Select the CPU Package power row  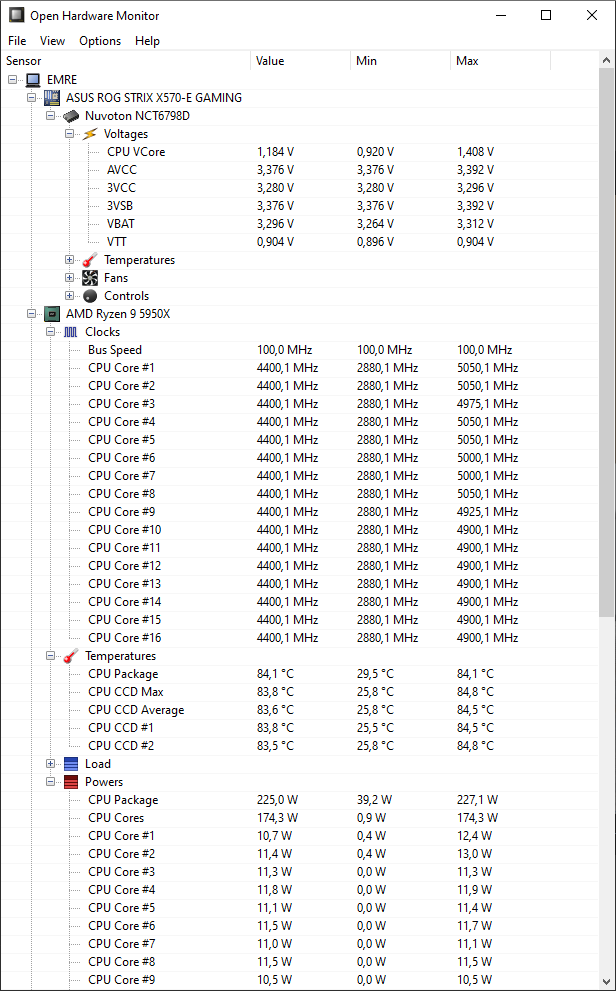pyautogui.click(x=299, y=800)
